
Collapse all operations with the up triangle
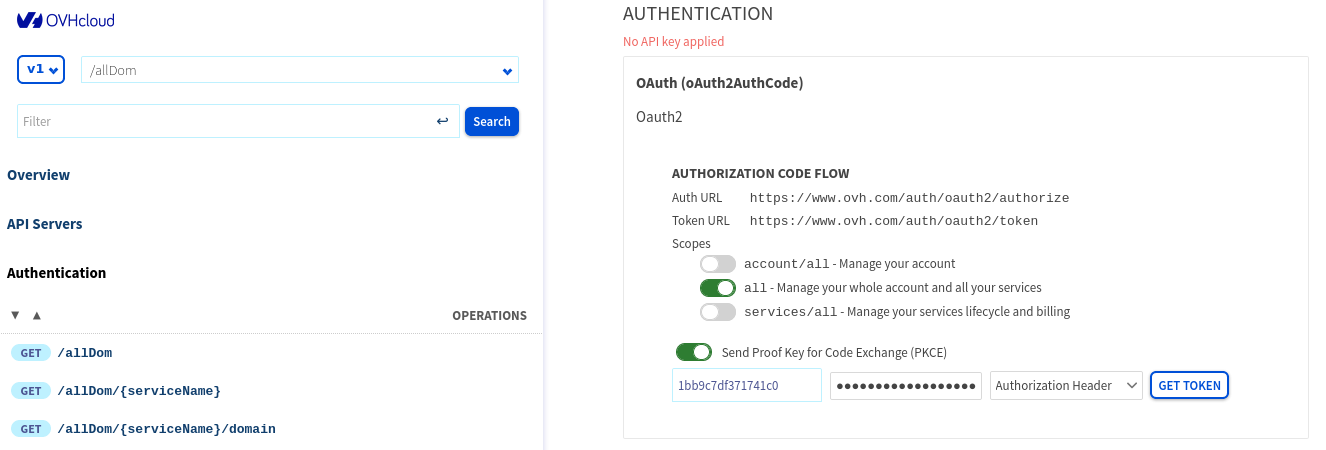(37, 315)
